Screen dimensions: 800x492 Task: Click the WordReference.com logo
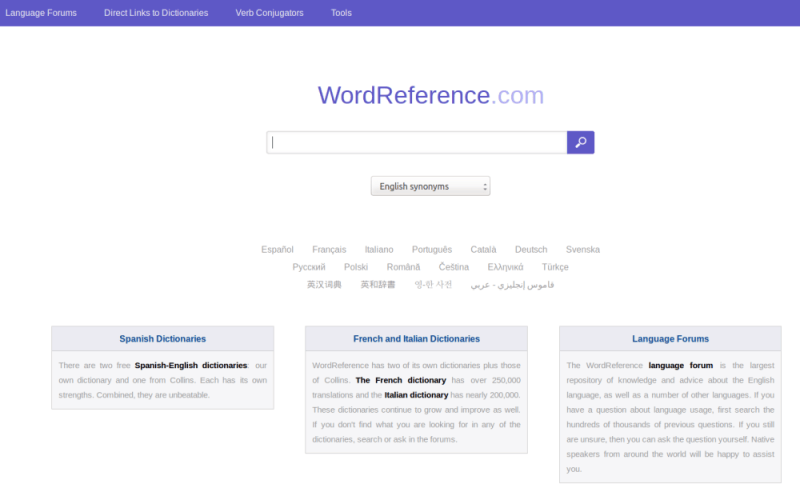431,95
